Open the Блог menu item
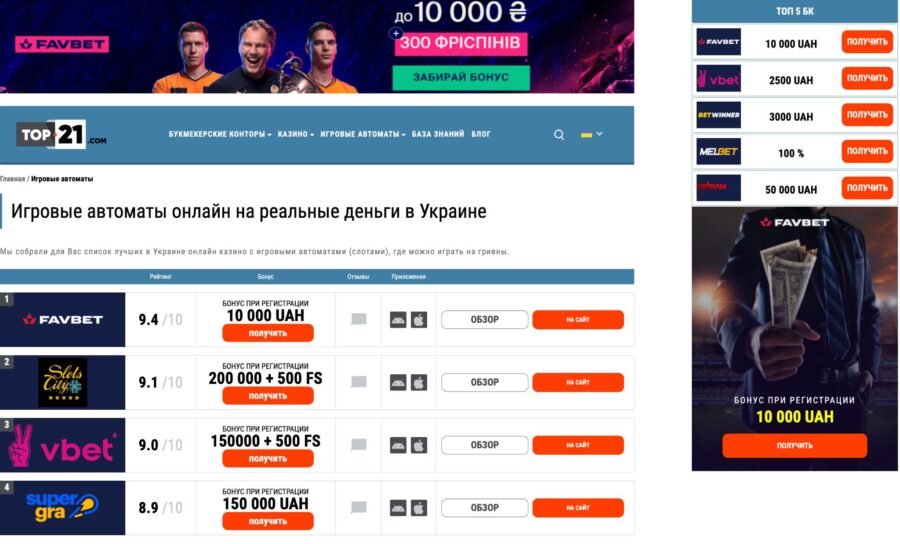This screenshot has height=544, width=900. (x=481, y=134)
